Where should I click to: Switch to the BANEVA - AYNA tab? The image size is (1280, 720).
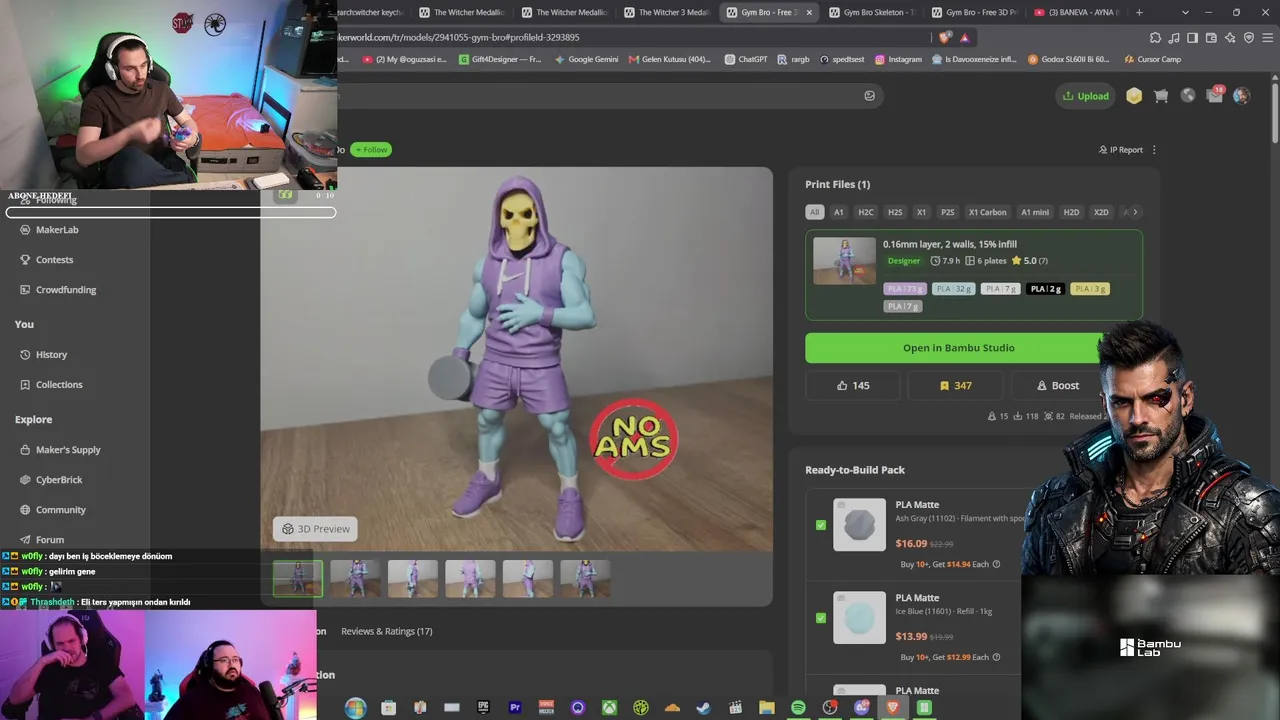tap(1077, 12)
